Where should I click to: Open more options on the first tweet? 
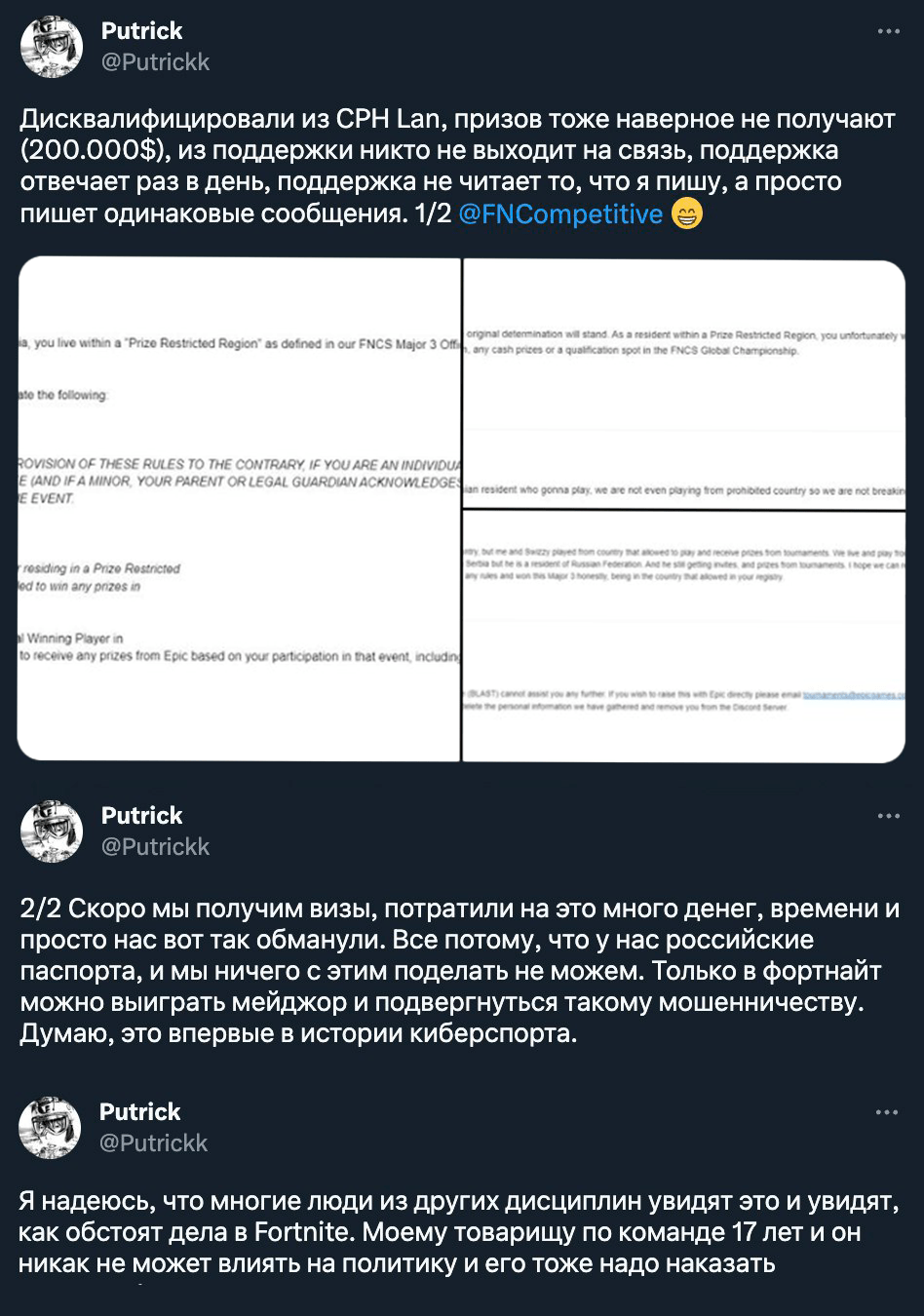tap(888, 31)
